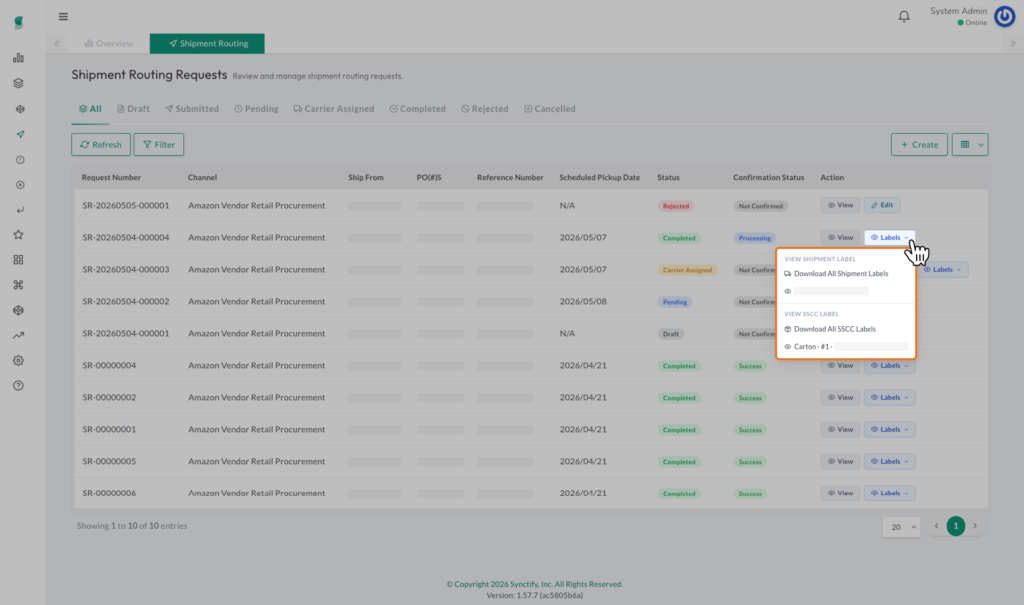Filter by Rejected status tab
Screen dimensions: 1024x605
pyautogui.click(x=485, y=109)
